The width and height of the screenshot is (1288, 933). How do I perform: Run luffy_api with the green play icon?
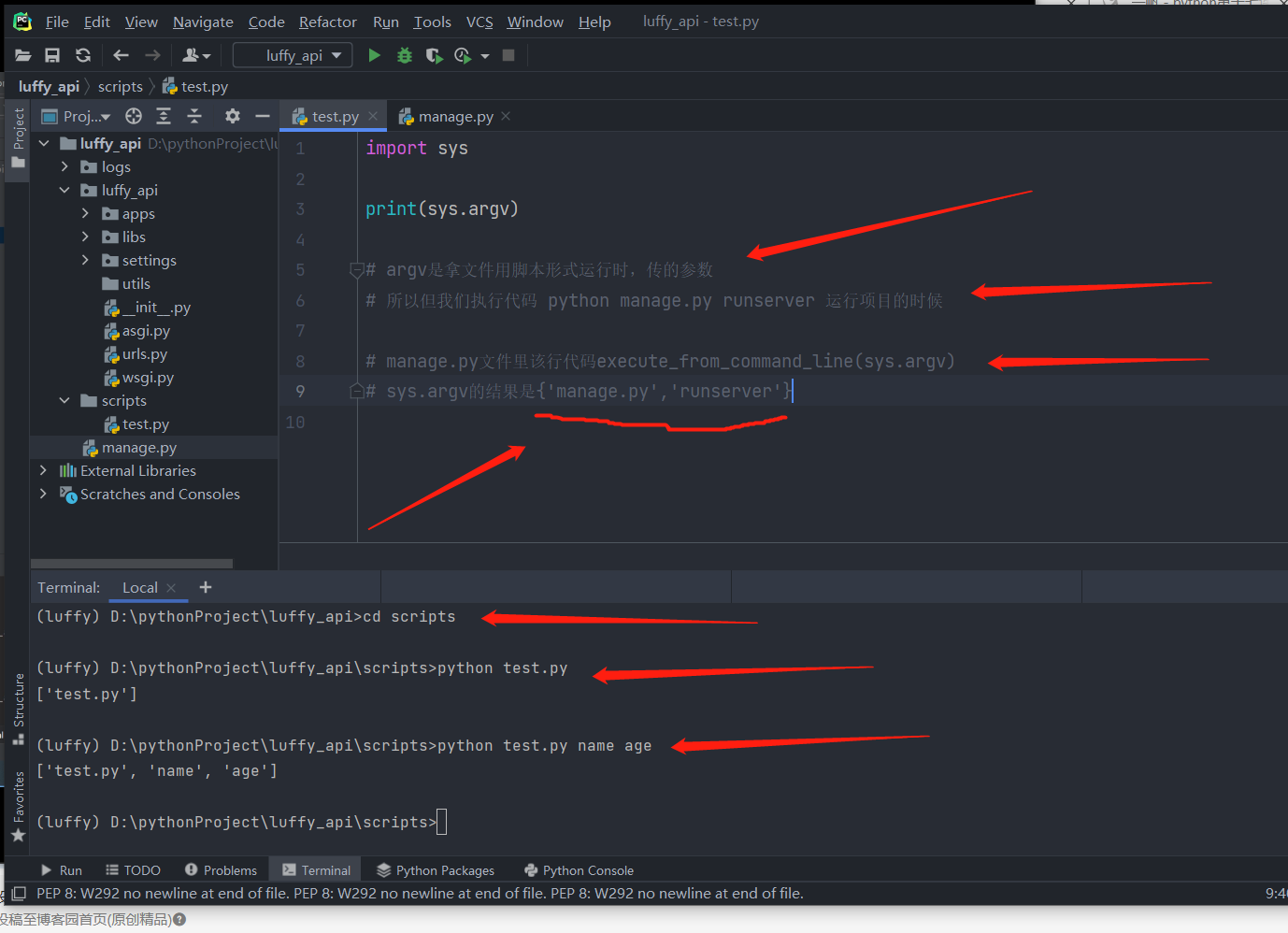[x=374, y=55]
